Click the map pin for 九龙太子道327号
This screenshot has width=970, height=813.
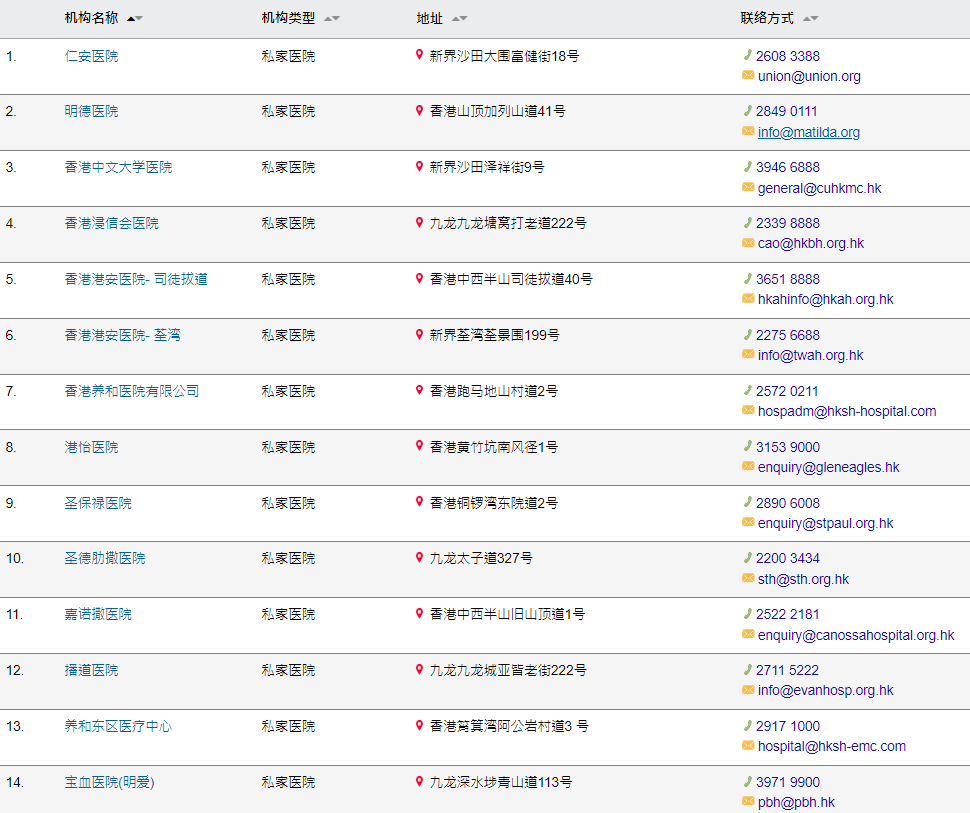(419, 558)
